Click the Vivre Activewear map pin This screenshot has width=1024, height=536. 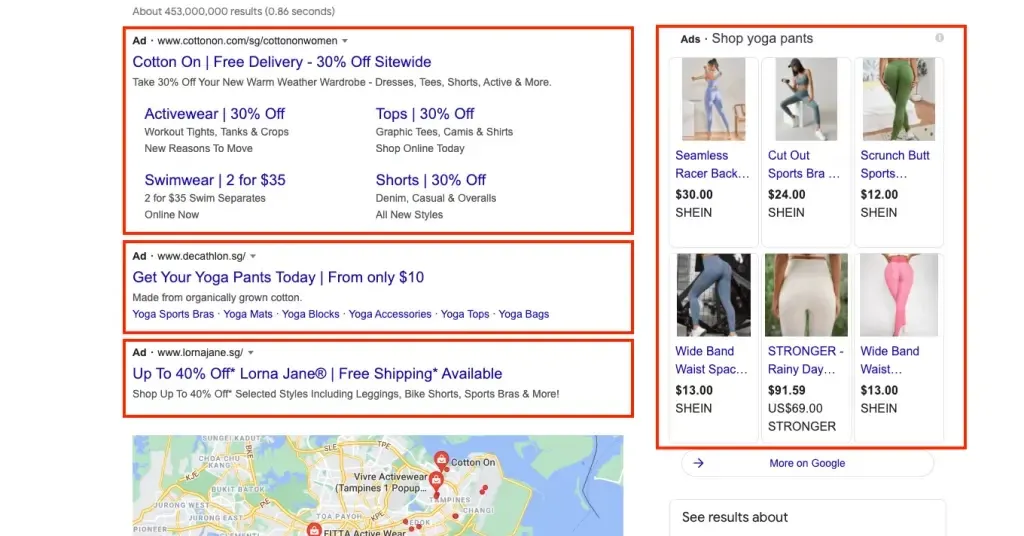[x=436, y=482]
